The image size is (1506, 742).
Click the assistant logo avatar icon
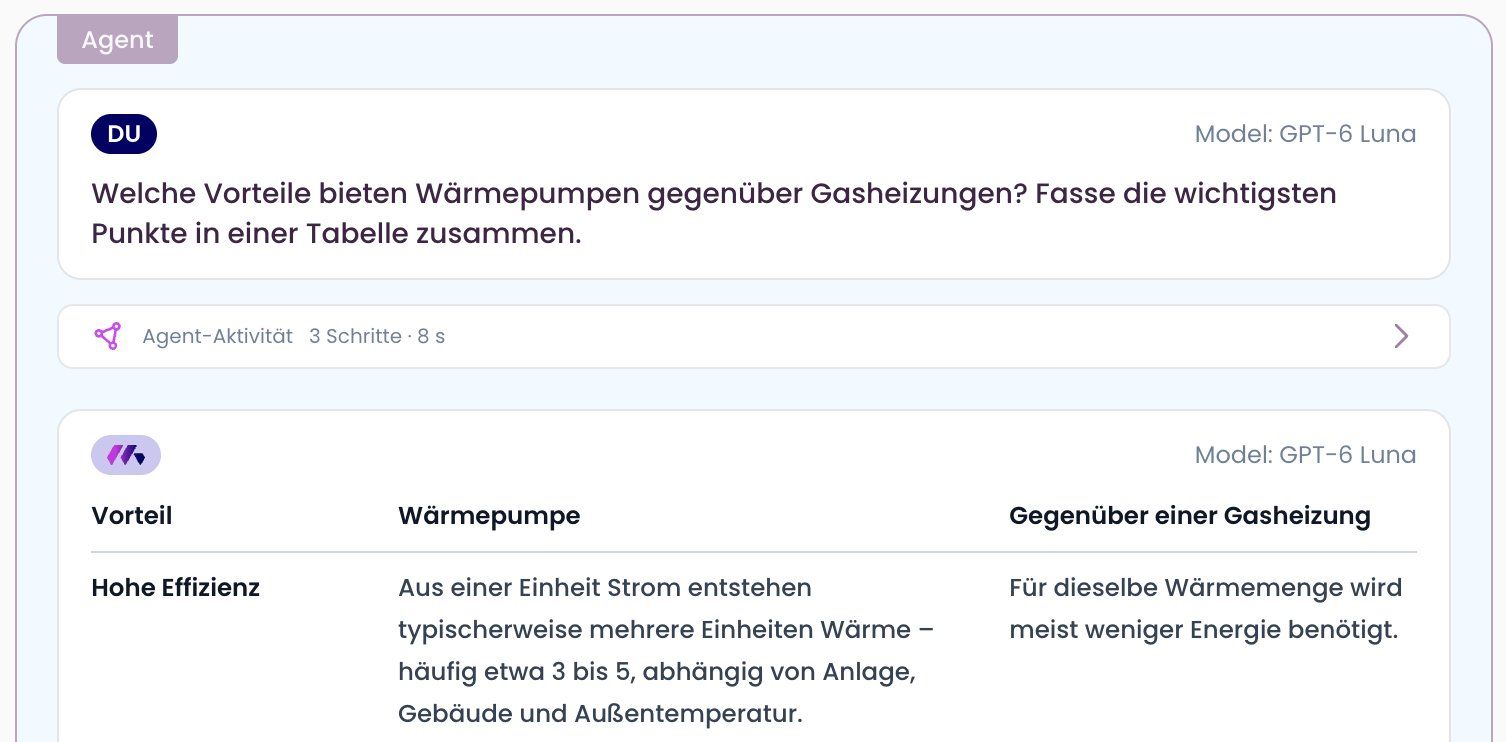pos(126,455)
